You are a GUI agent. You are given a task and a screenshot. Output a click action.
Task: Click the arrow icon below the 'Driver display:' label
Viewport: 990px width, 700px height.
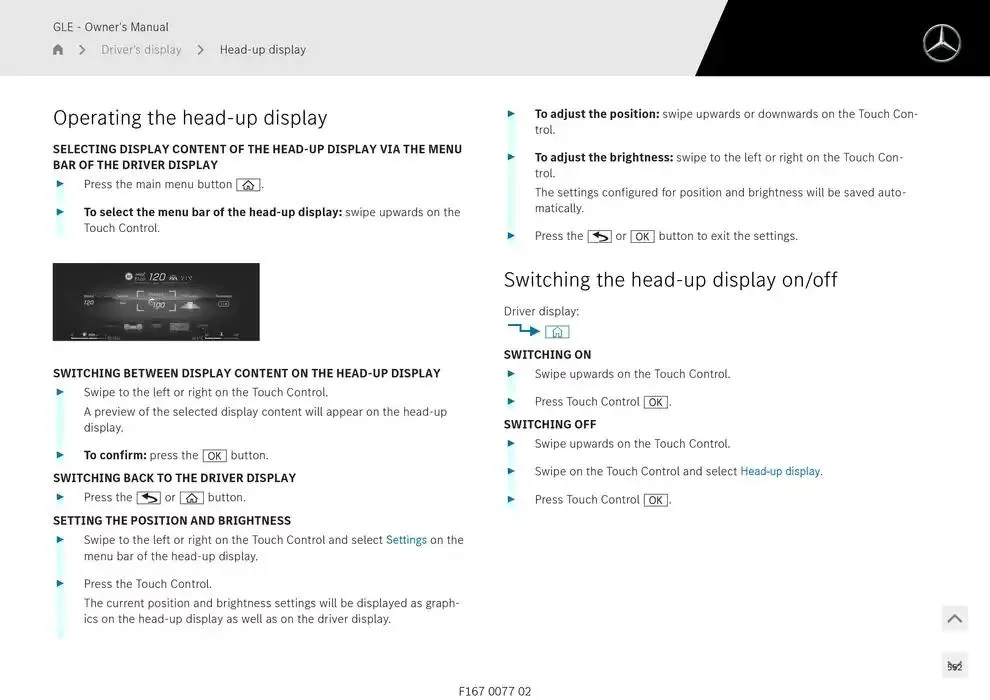522,330
